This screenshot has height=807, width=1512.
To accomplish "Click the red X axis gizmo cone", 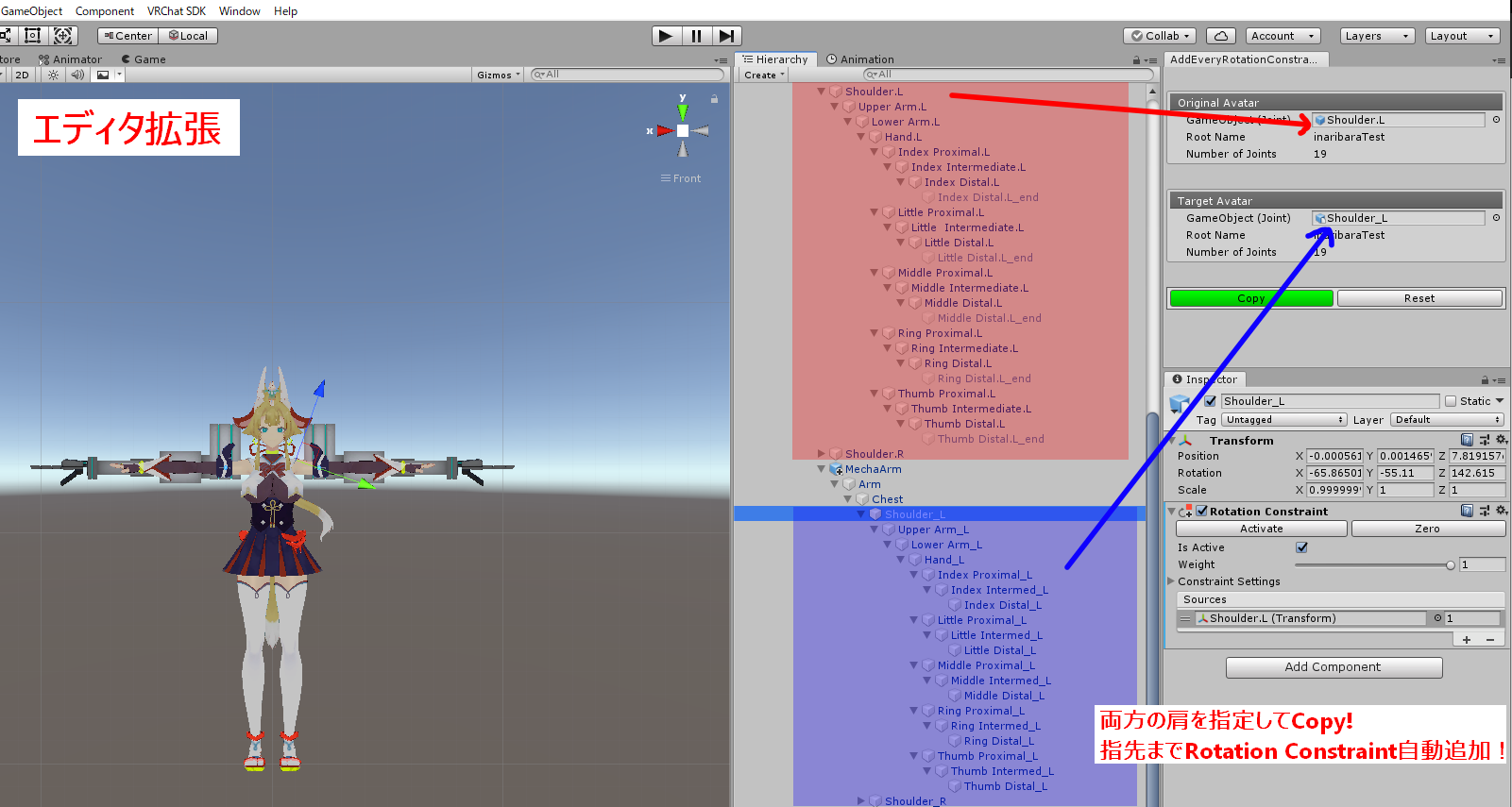I will coord(665,130).
